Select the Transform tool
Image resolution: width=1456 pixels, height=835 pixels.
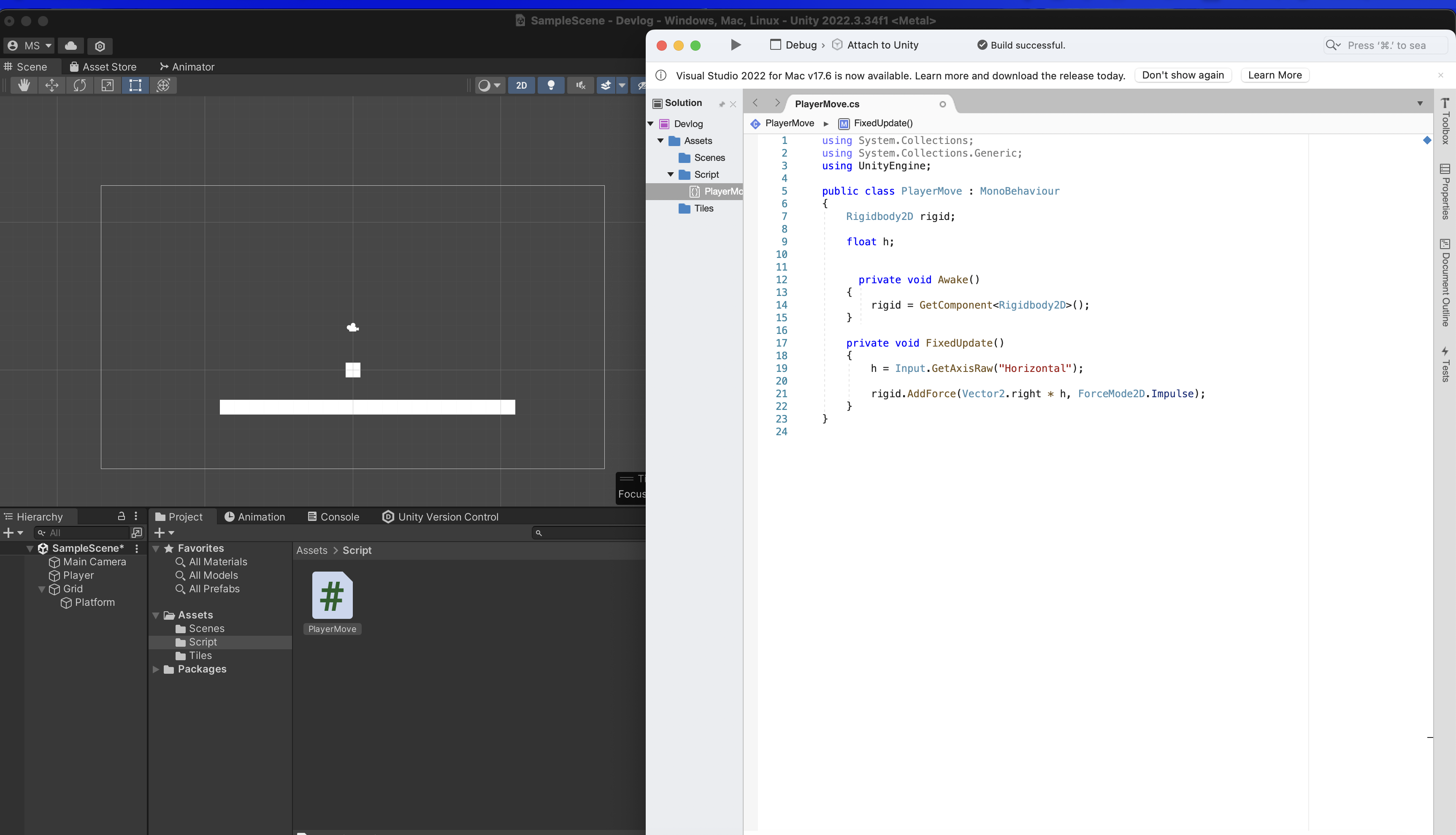pos(163,85)
